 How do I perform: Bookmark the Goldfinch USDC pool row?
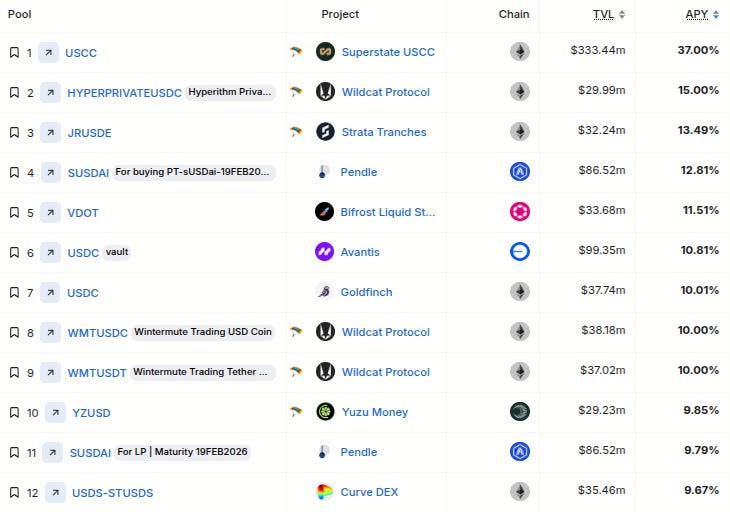pyautogui.click(x=14, y=292)
